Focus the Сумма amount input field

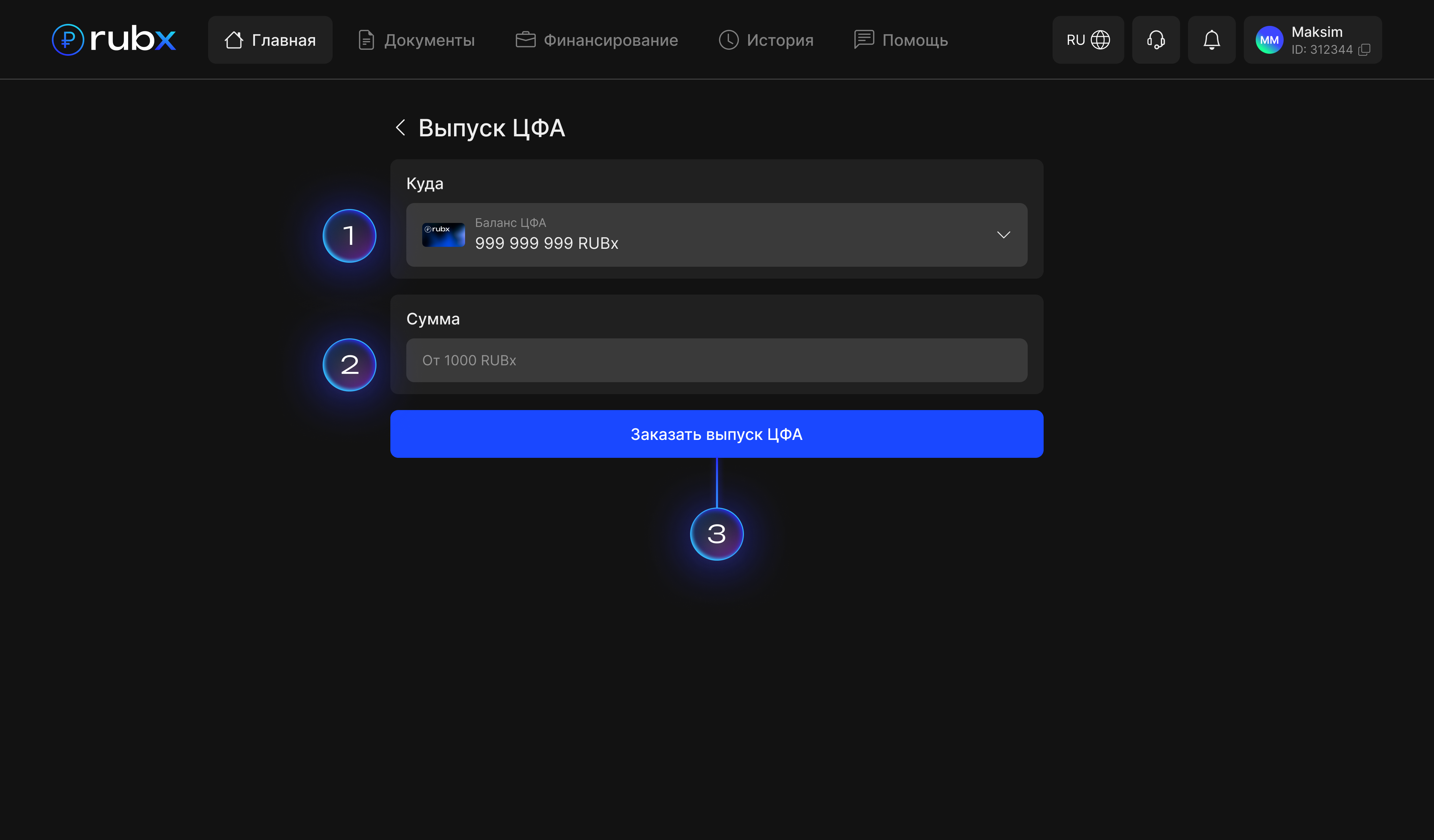pos(716,360)
